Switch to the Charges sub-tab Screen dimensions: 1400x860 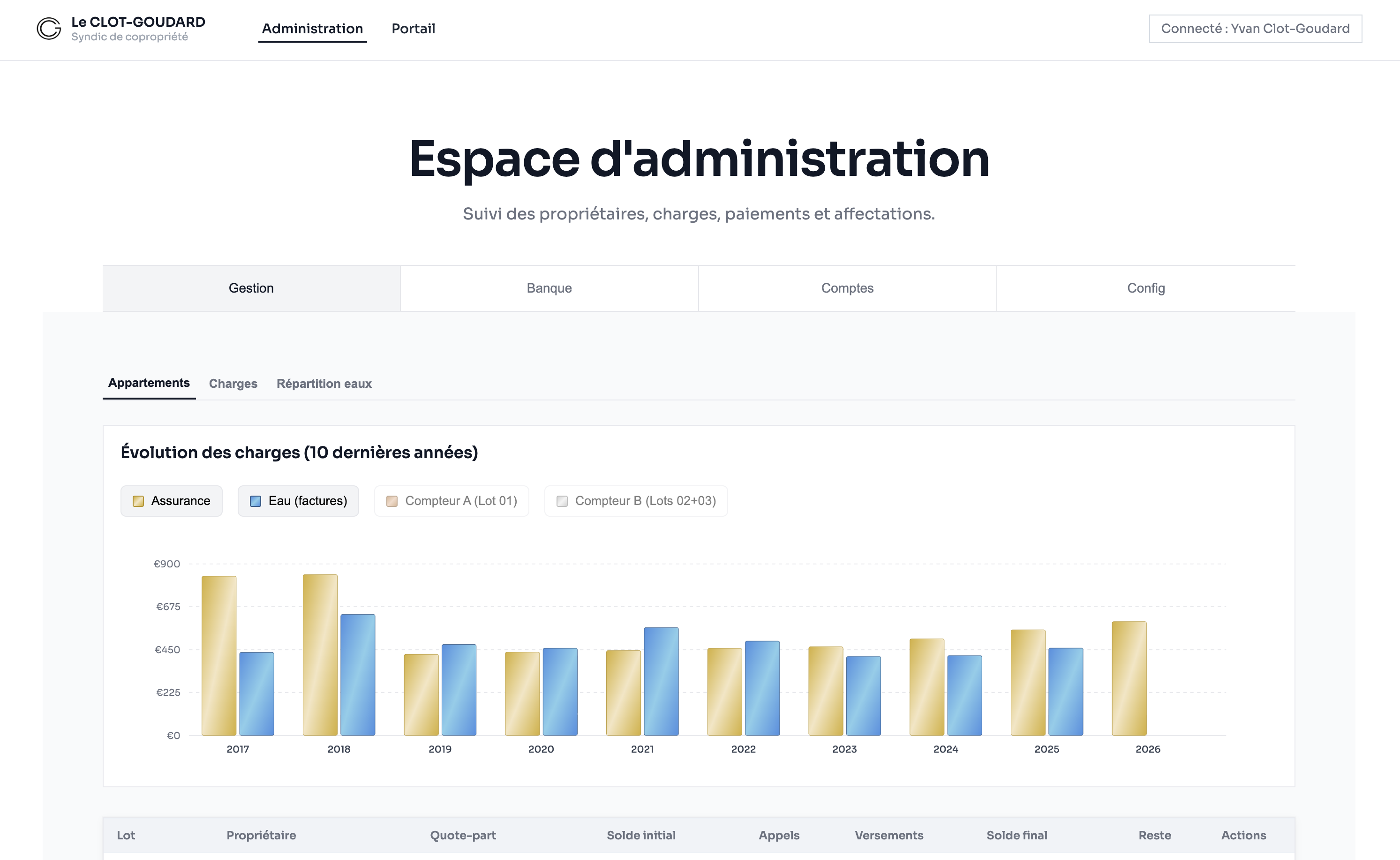(233, 384)
